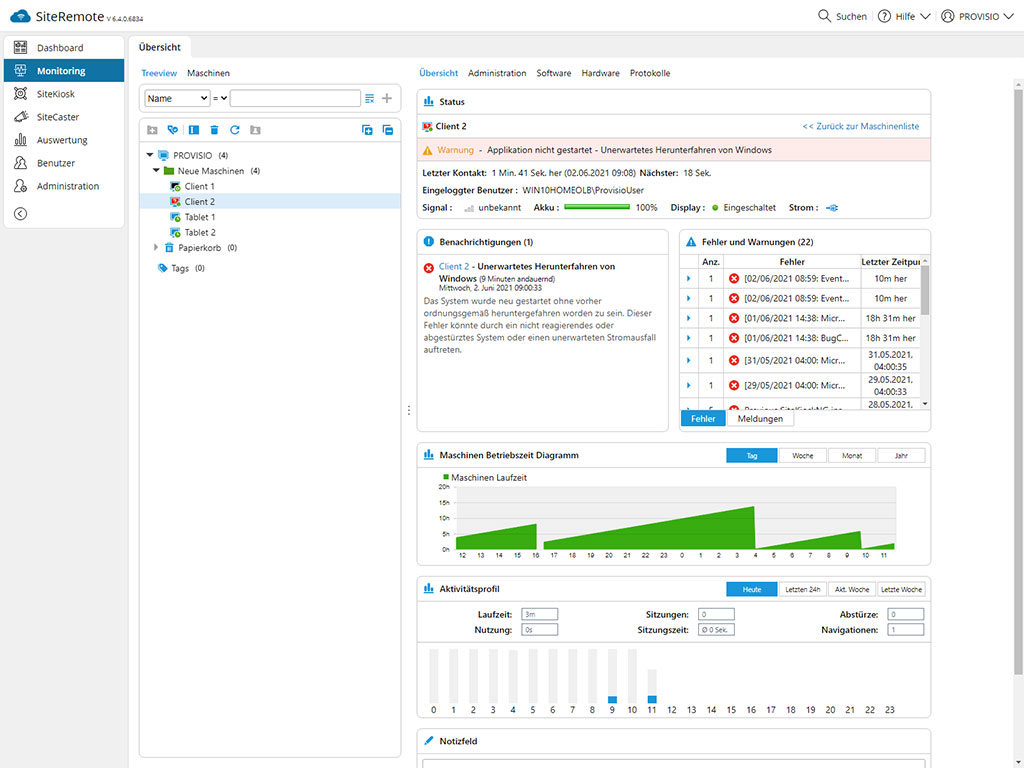Click the expand all tree nodes icon
Viewport: 1024px width, 768px height.
(367, 130)
